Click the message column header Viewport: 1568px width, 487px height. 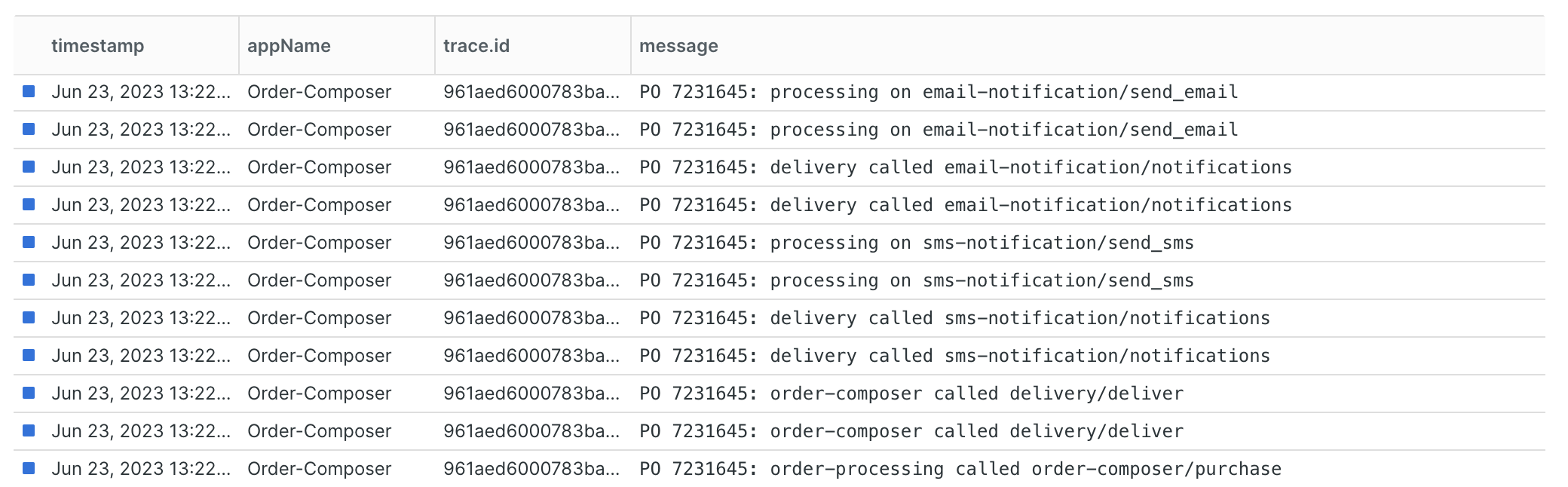pos(678,46)
